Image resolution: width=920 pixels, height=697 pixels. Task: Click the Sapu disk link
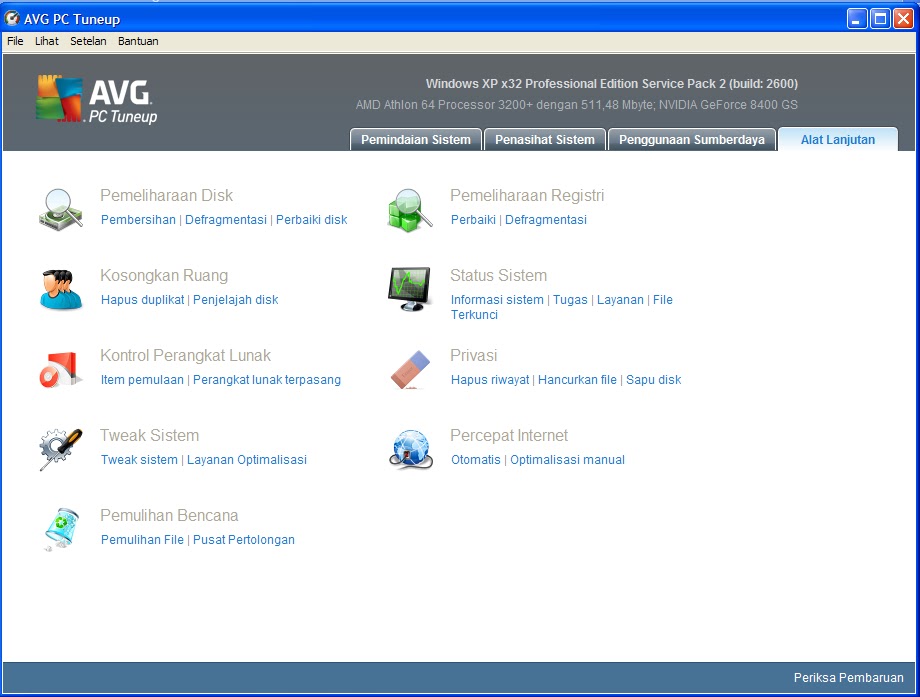(654, 380)
